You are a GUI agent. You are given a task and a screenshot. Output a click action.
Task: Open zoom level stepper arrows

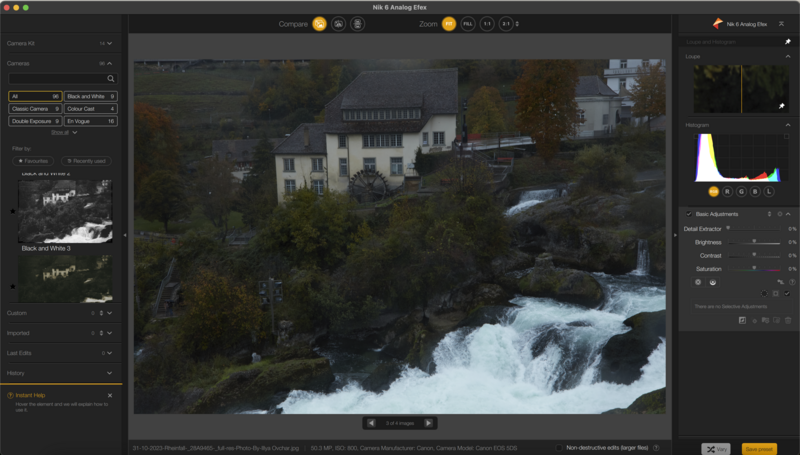click(x=517, y=24)
